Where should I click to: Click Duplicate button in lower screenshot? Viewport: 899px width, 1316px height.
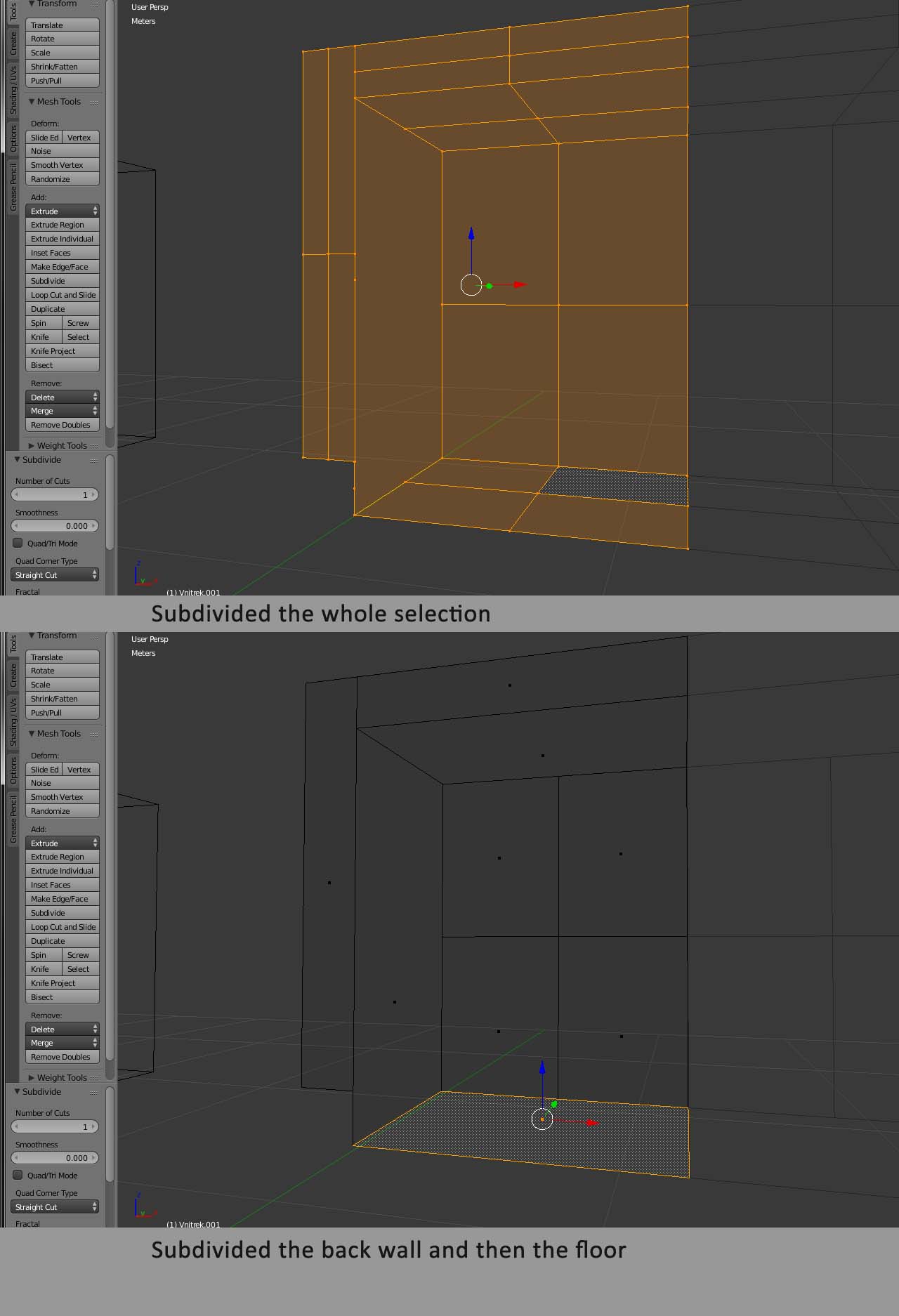(63, 941)
